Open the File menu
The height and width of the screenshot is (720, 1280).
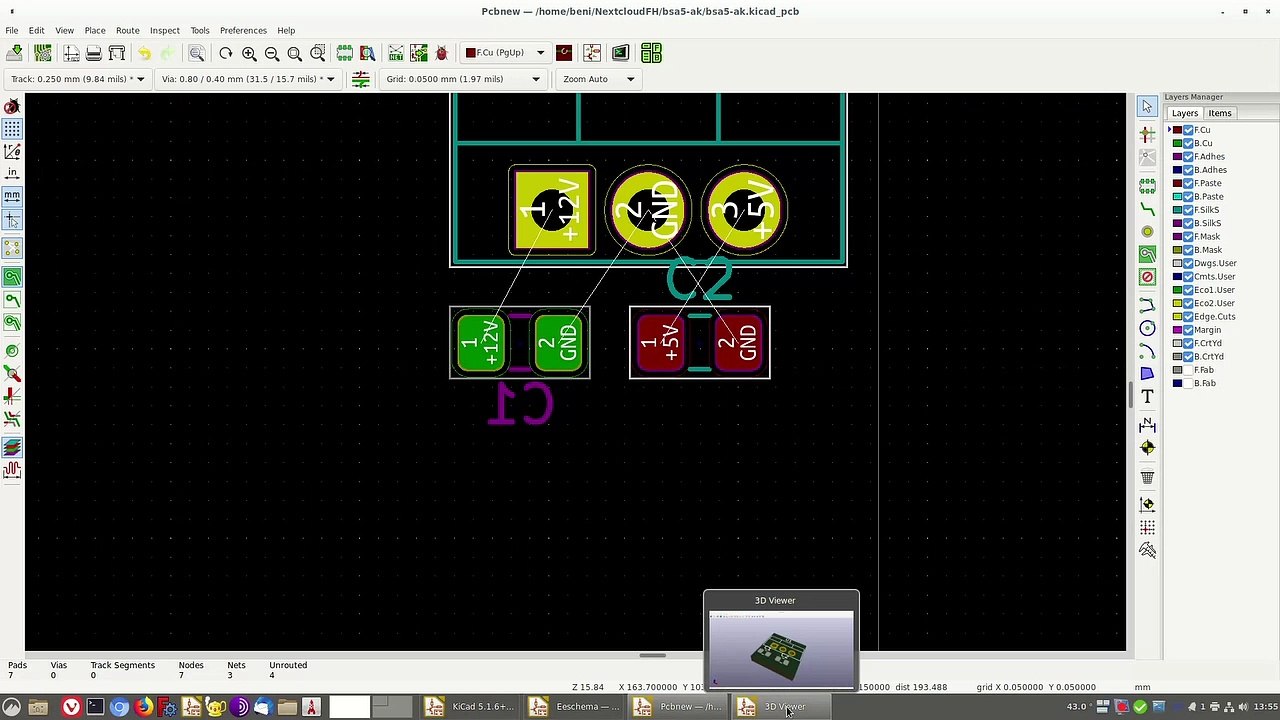pos(12,30)
